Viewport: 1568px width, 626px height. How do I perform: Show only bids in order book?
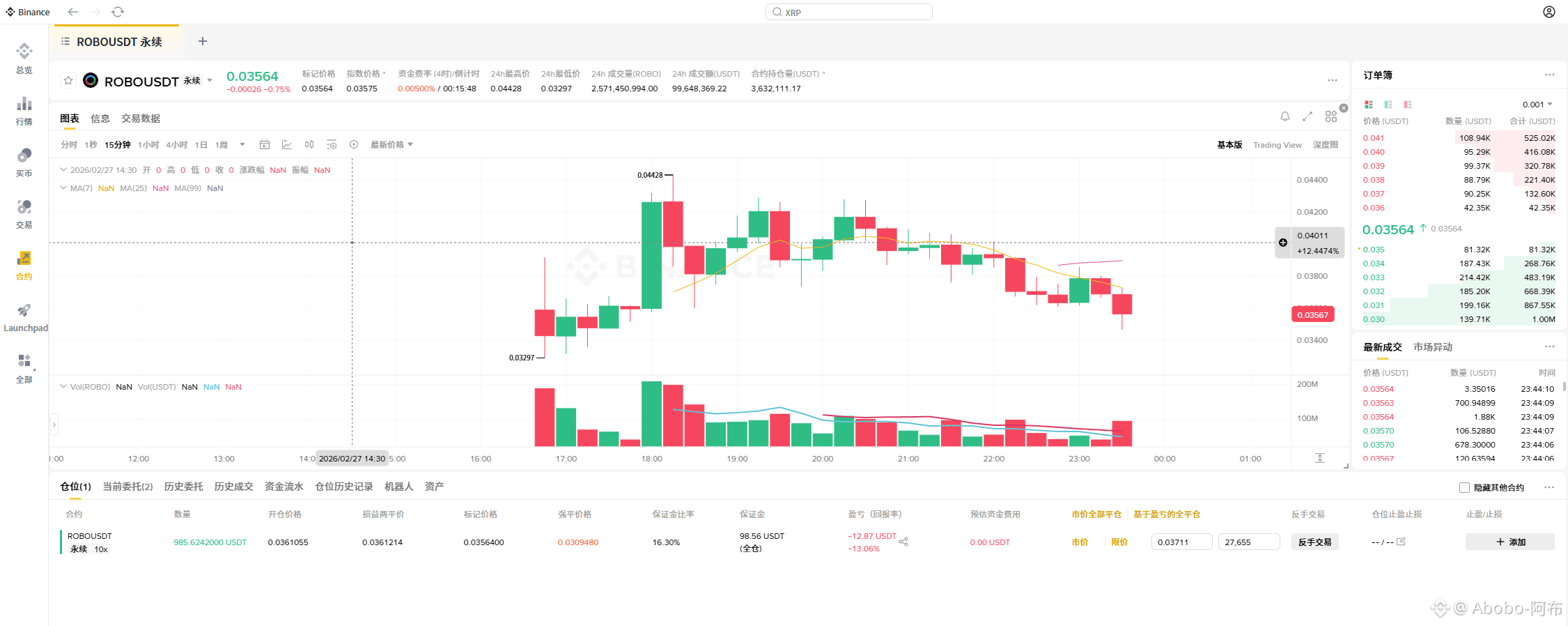click(x=1388, y=105)
